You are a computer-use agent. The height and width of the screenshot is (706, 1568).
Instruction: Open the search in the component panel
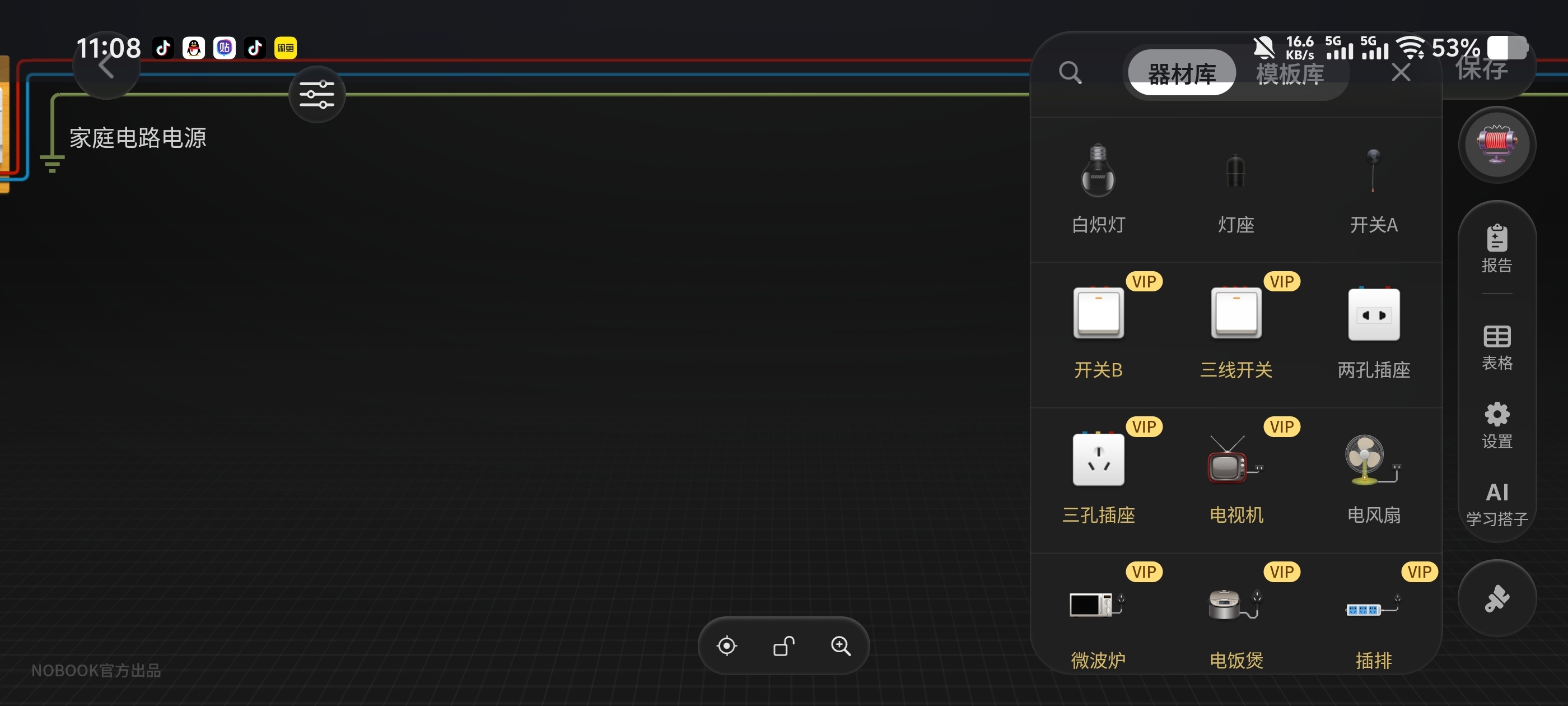1070,72
